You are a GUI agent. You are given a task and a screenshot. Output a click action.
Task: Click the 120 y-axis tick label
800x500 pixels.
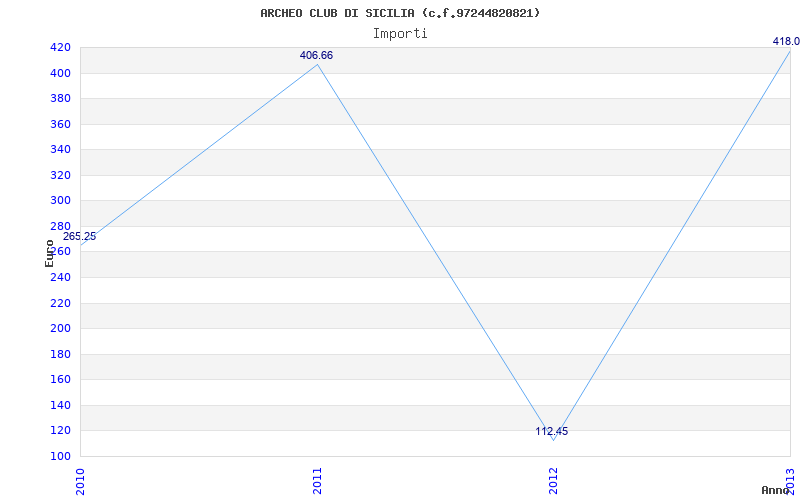point(60,431)
